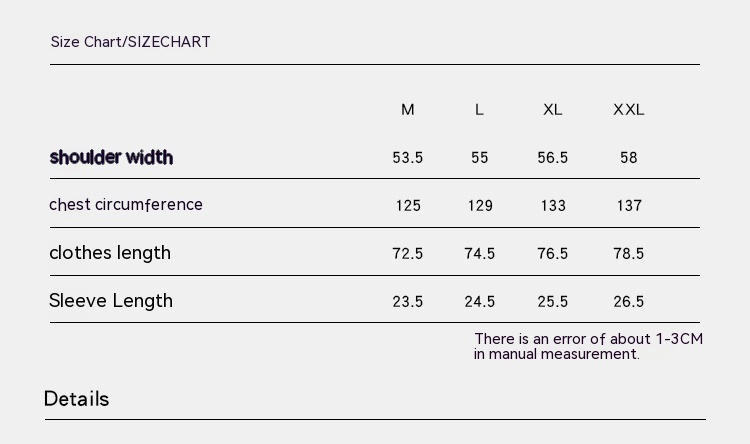Click the manual measurement error note
The height and width of the screenshot is (444, 750).
click(x=588, y=346)
